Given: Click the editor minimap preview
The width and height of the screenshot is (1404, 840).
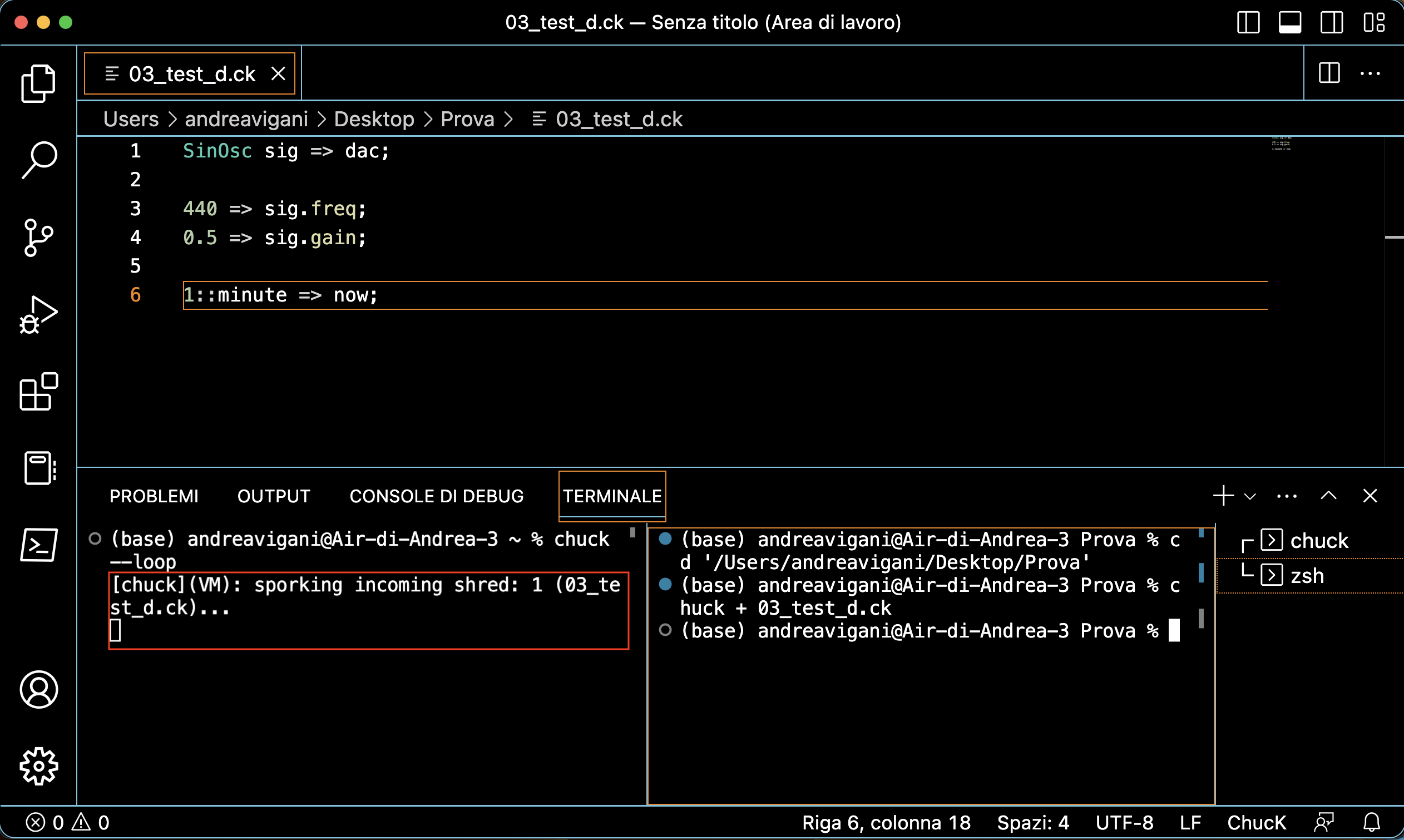Looking at the screenshot, I should point(1281,143).
